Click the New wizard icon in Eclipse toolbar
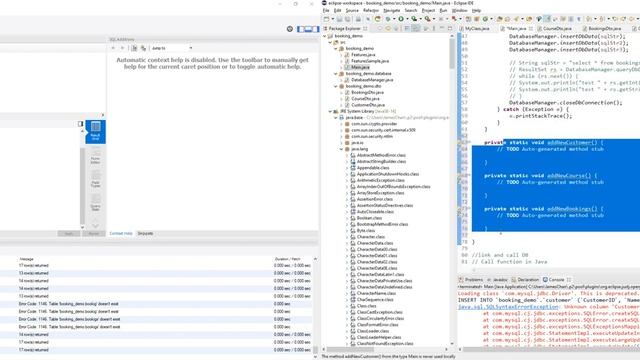Image resolution: width=640 pixels, height=360 pixels. 326,19
